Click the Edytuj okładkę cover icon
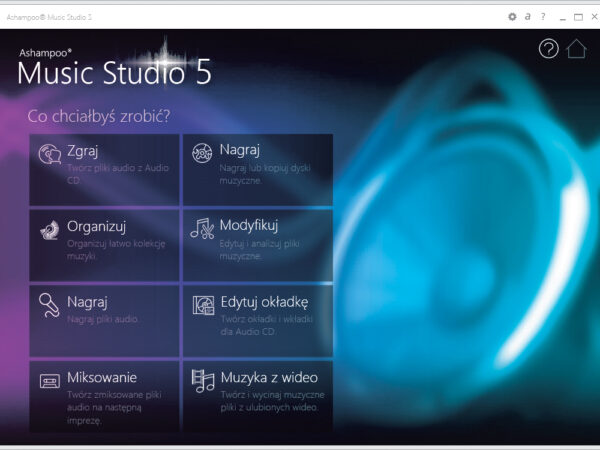600x450 pixels. click(203, 305)
